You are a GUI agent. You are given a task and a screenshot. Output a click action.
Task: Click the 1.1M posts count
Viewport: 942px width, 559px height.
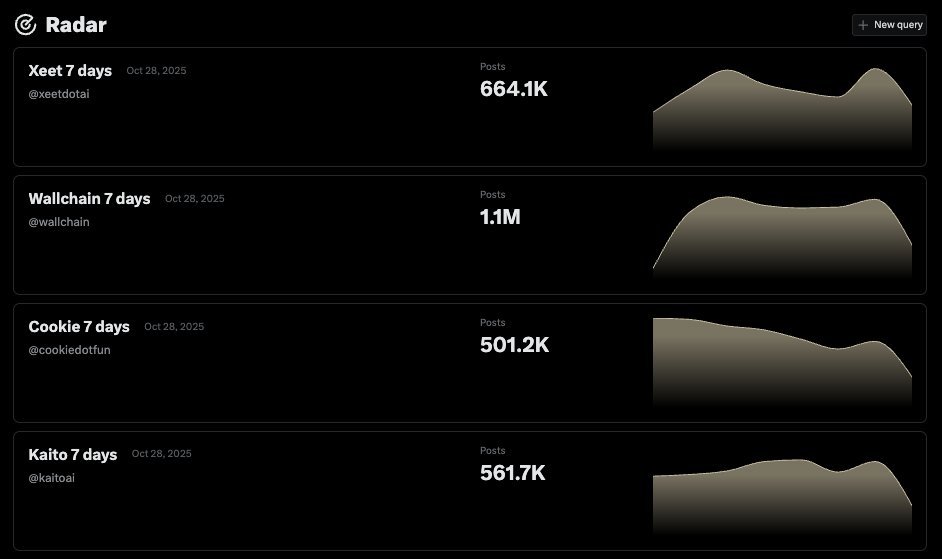point(500,217)
